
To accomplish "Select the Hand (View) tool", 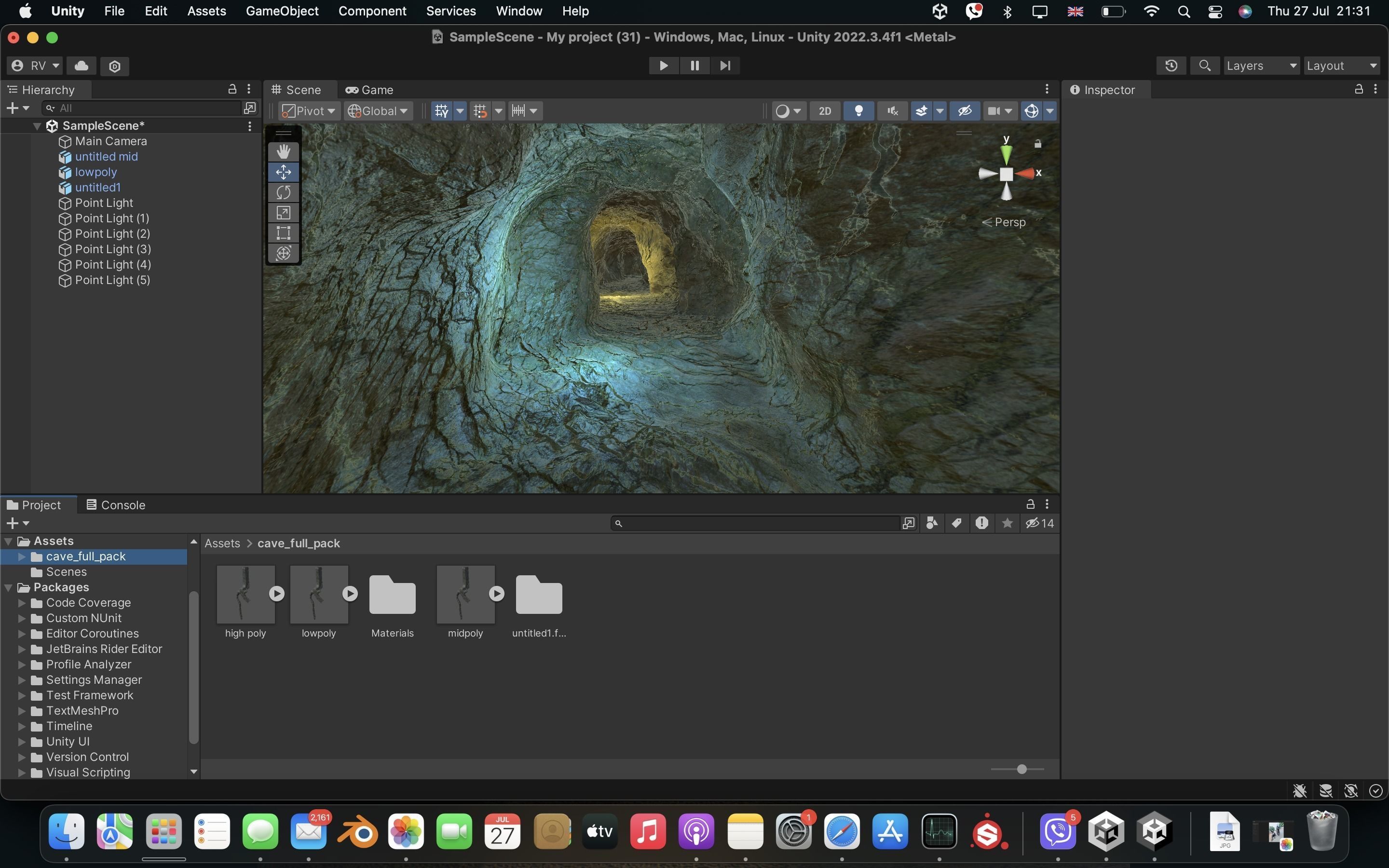I will pyautogui.click(x=284, y=151).
